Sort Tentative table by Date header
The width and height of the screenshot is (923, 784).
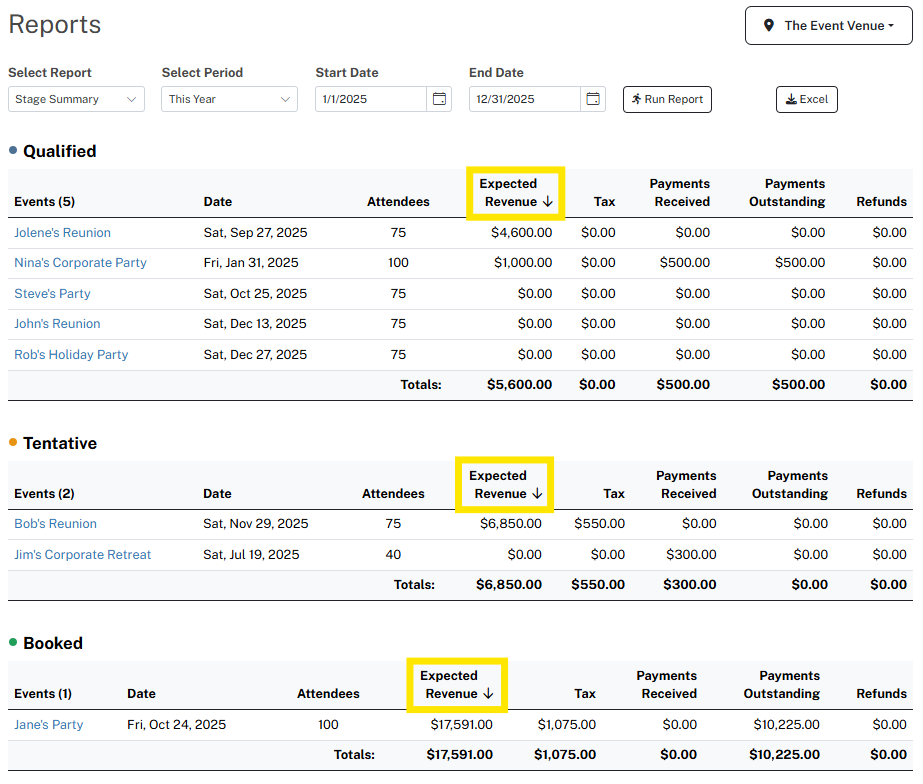click(217, 494)
